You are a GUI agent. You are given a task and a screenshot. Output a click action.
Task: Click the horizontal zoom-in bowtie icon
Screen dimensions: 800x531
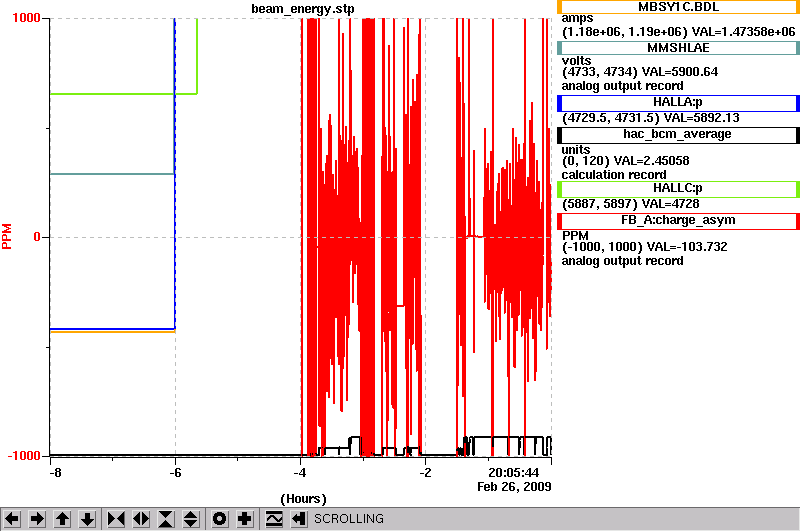tap(116, 519)
